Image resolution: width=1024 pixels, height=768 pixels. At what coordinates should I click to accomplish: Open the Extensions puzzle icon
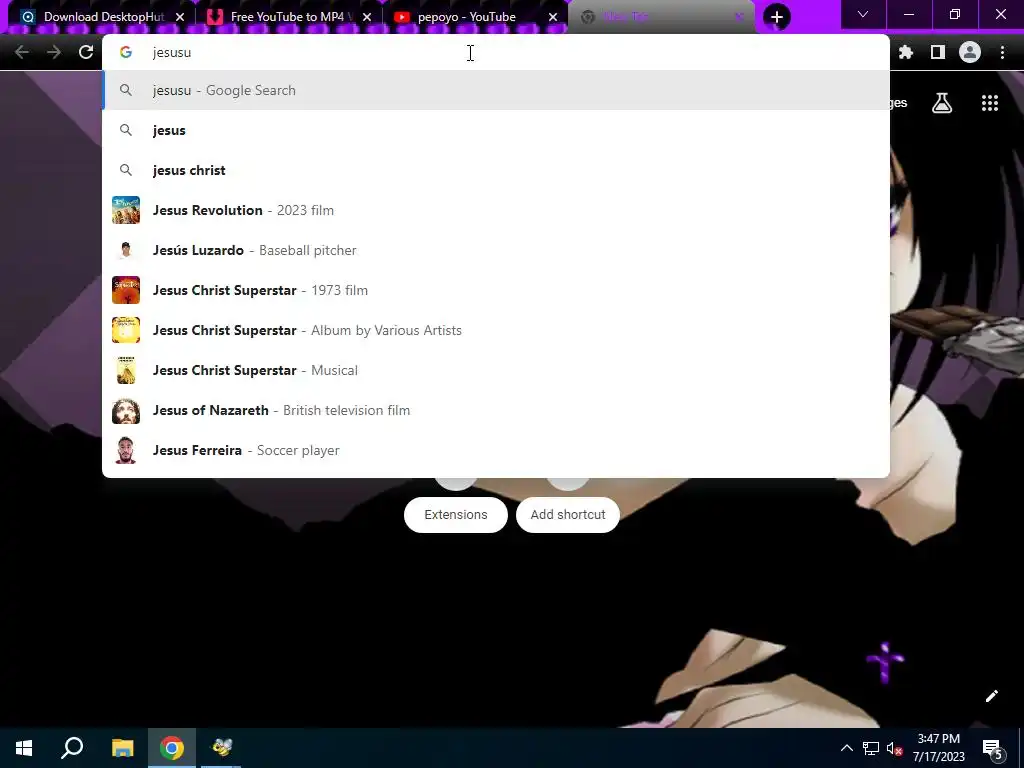tap(905, 52)
